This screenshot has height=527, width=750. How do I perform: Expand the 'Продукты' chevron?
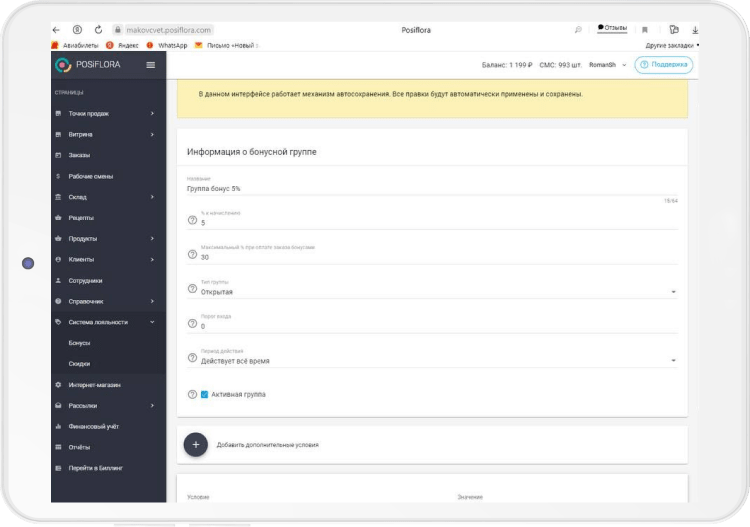point(152,238)
